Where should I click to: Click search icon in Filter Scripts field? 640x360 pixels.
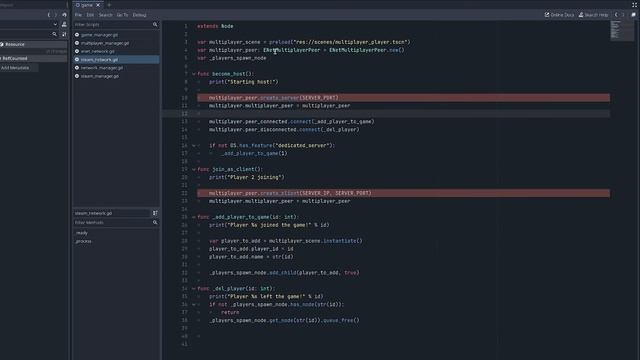click(155, 24)
